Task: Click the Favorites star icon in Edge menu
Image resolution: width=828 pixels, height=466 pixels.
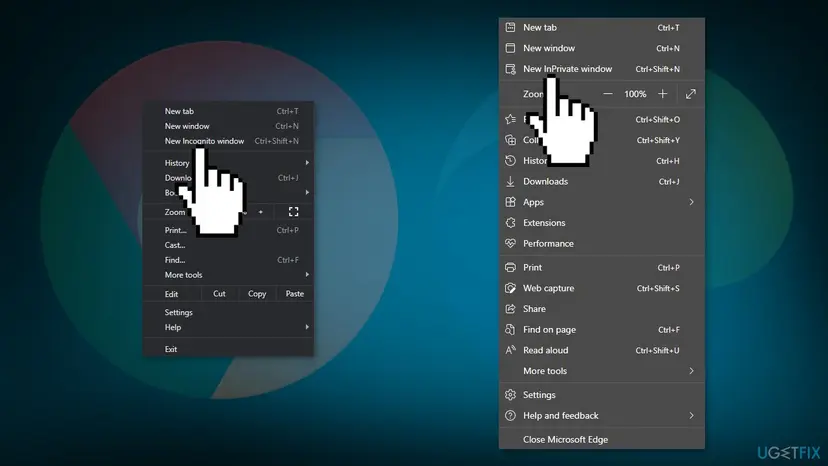Action: tap(510, 119)
